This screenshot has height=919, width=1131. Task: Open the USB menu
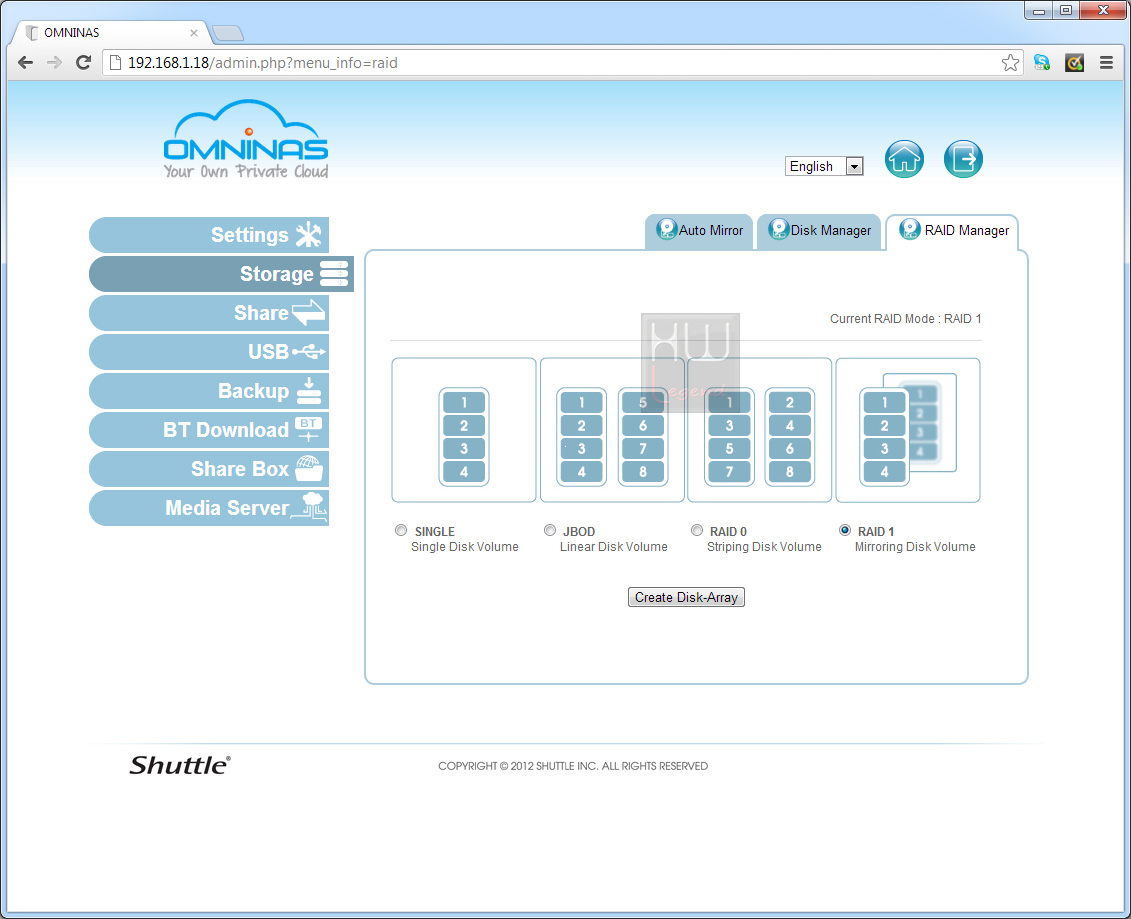(x=209, y=352)
